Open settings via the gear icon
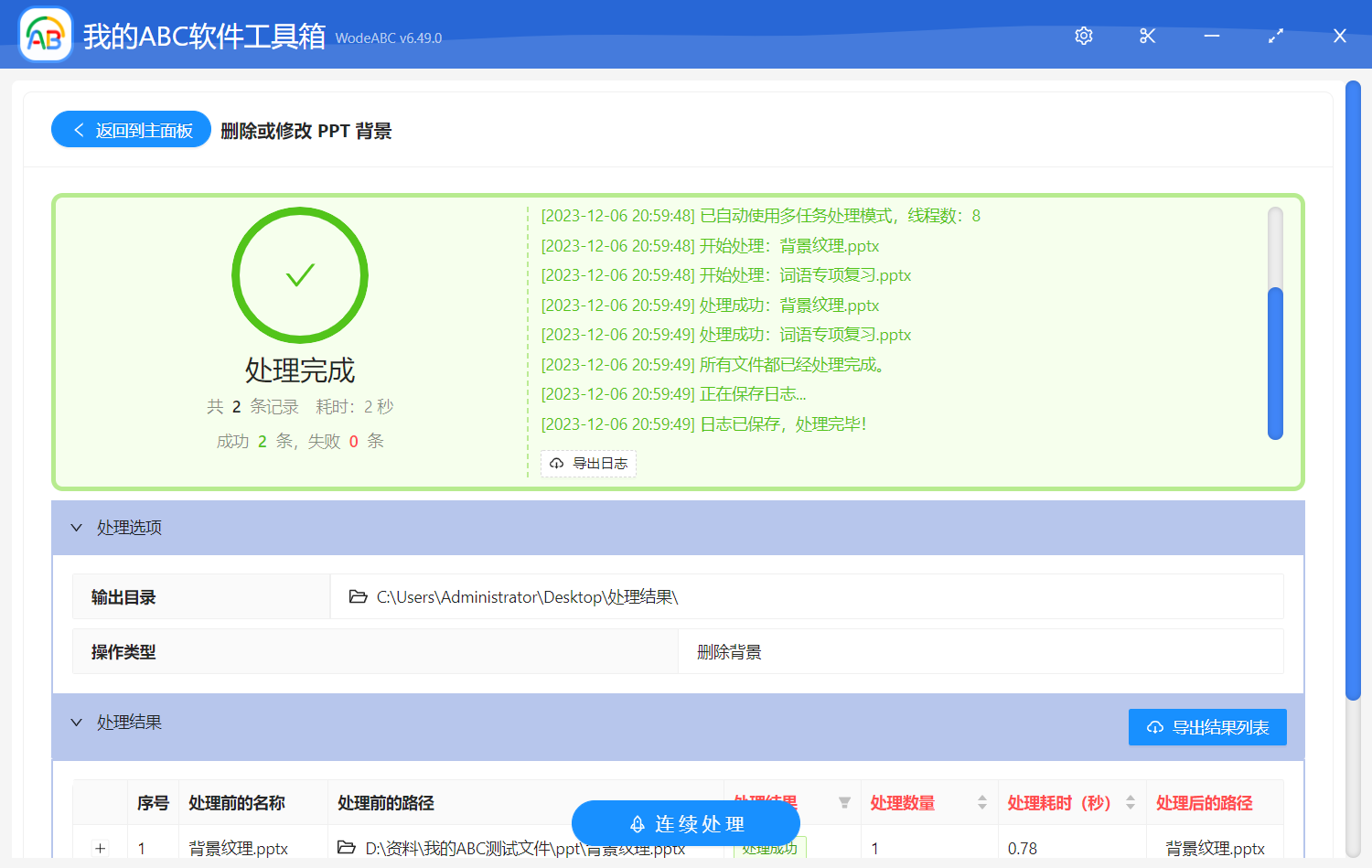The height and width of the screenshot is (868, 1372). [x=1084, y=36]
